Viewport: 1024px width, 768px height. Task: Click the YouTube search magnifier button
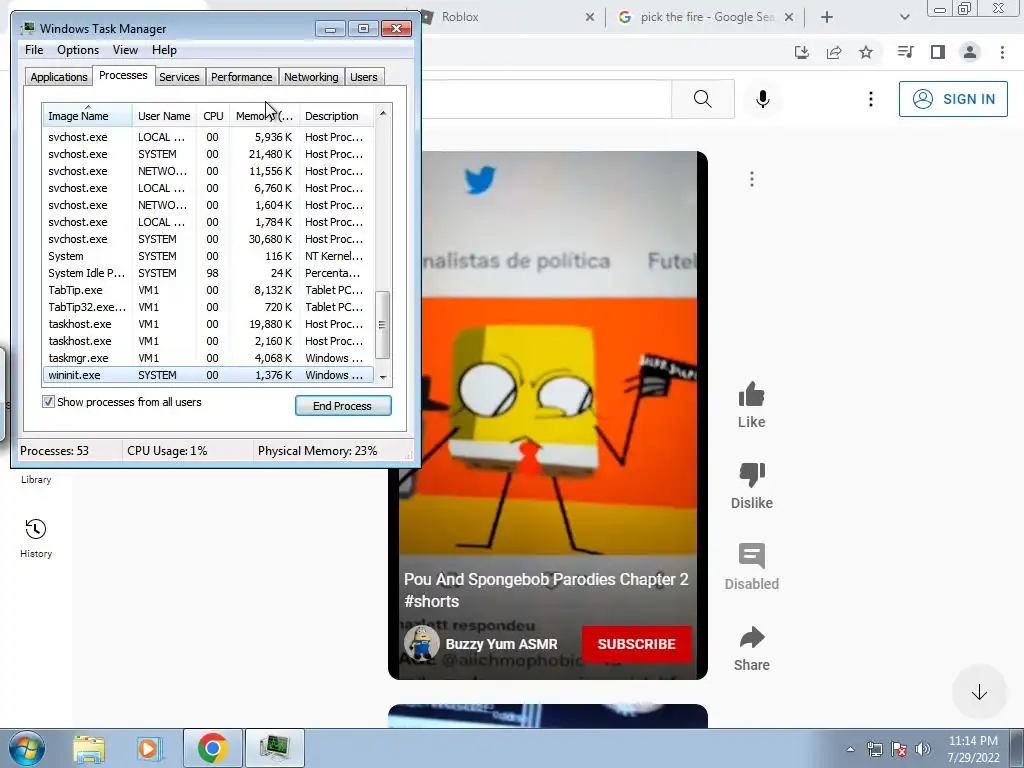click(x=703, y=99)
